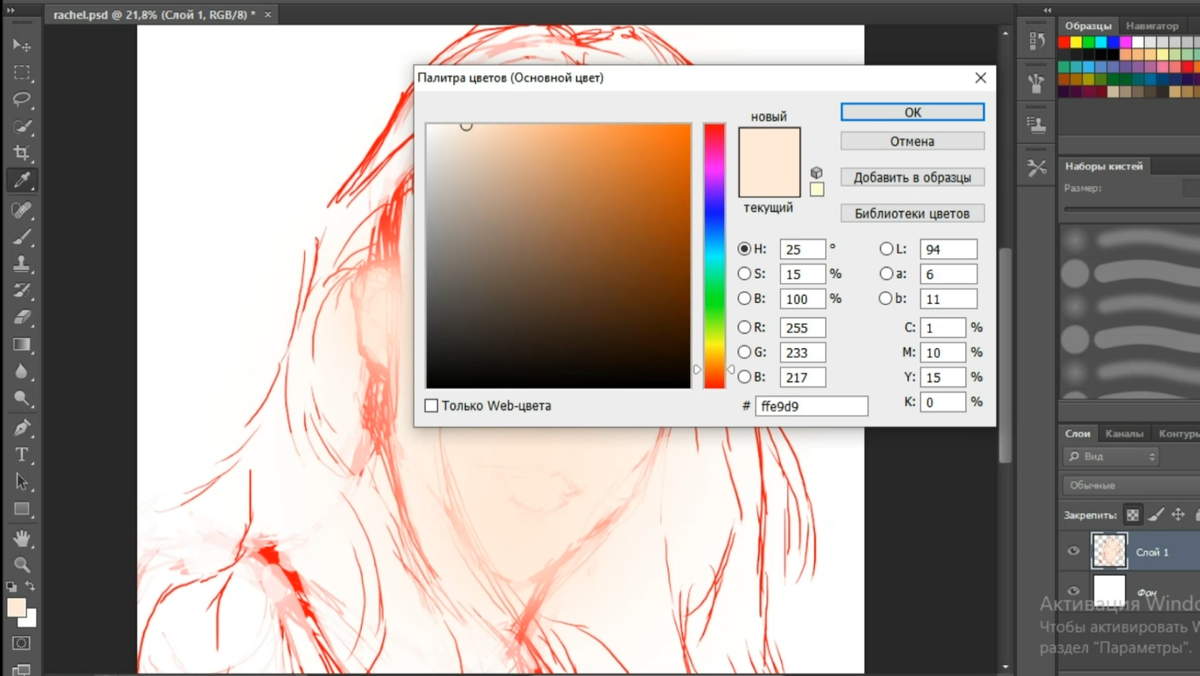Click the foreground color swatch in toolbar
The width and height of the screenshot is (1200, 676).
tap(16, 608)
